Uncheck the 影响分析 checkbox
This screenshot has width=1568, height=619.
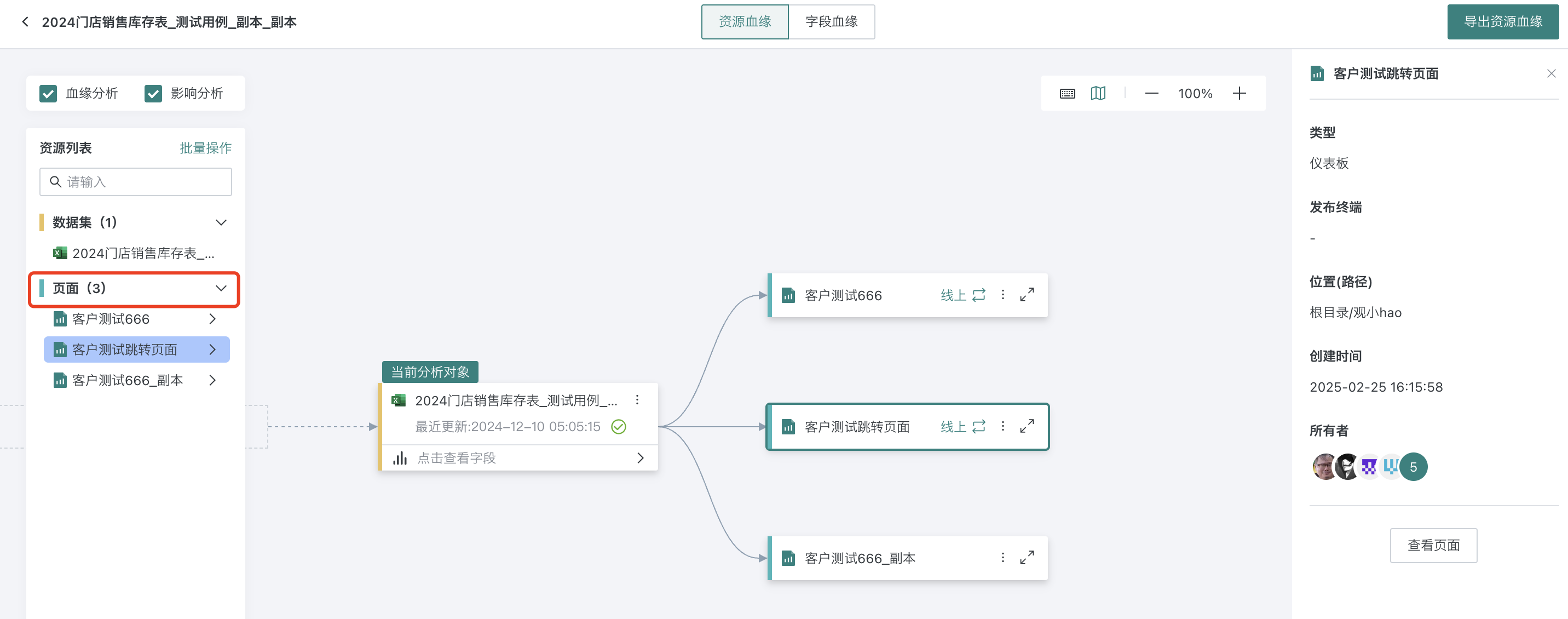tap(153, 93)
